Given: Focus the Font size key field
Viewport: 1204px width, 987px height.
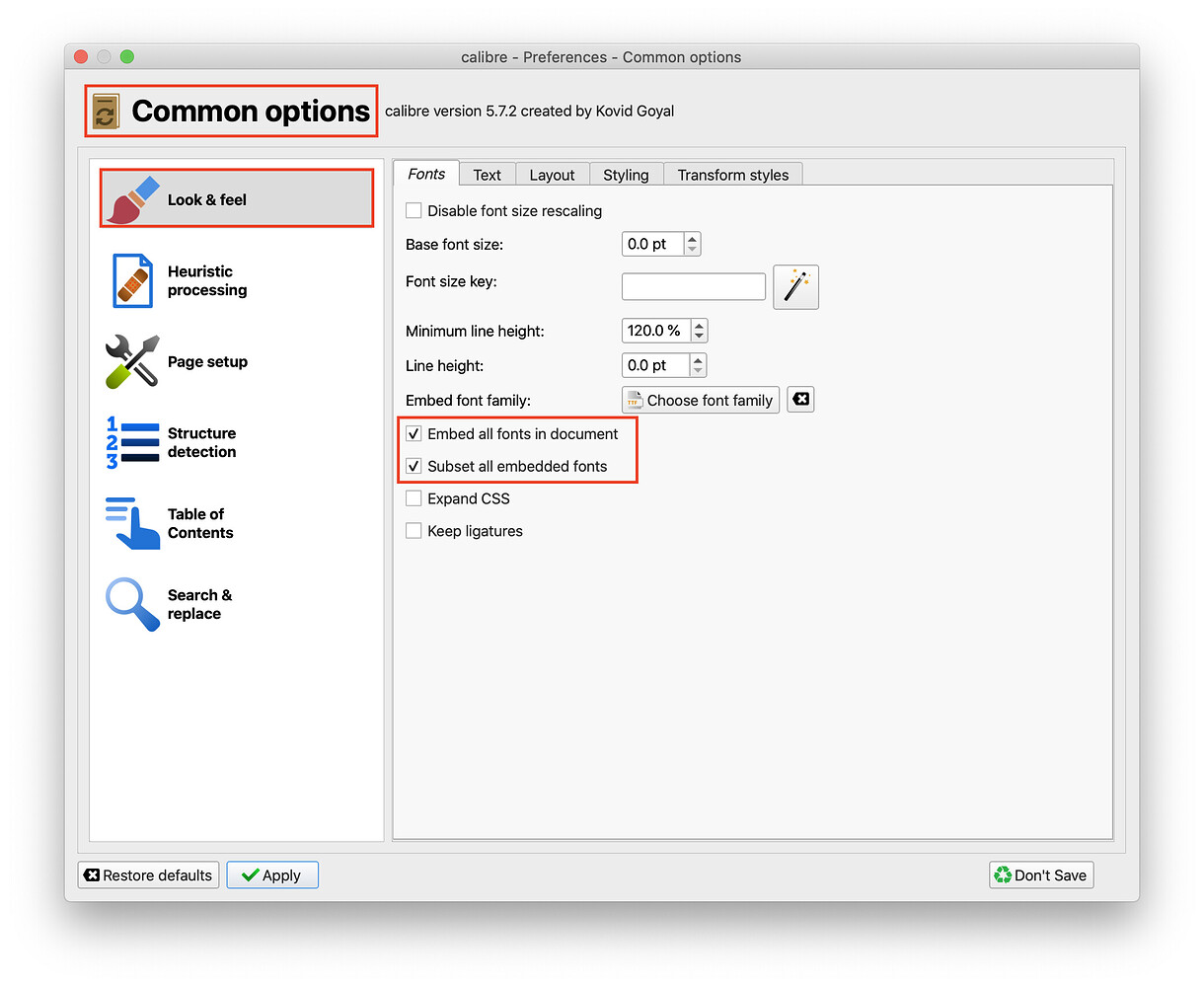Looking at the screenshot, I should (x=694, y=286).
